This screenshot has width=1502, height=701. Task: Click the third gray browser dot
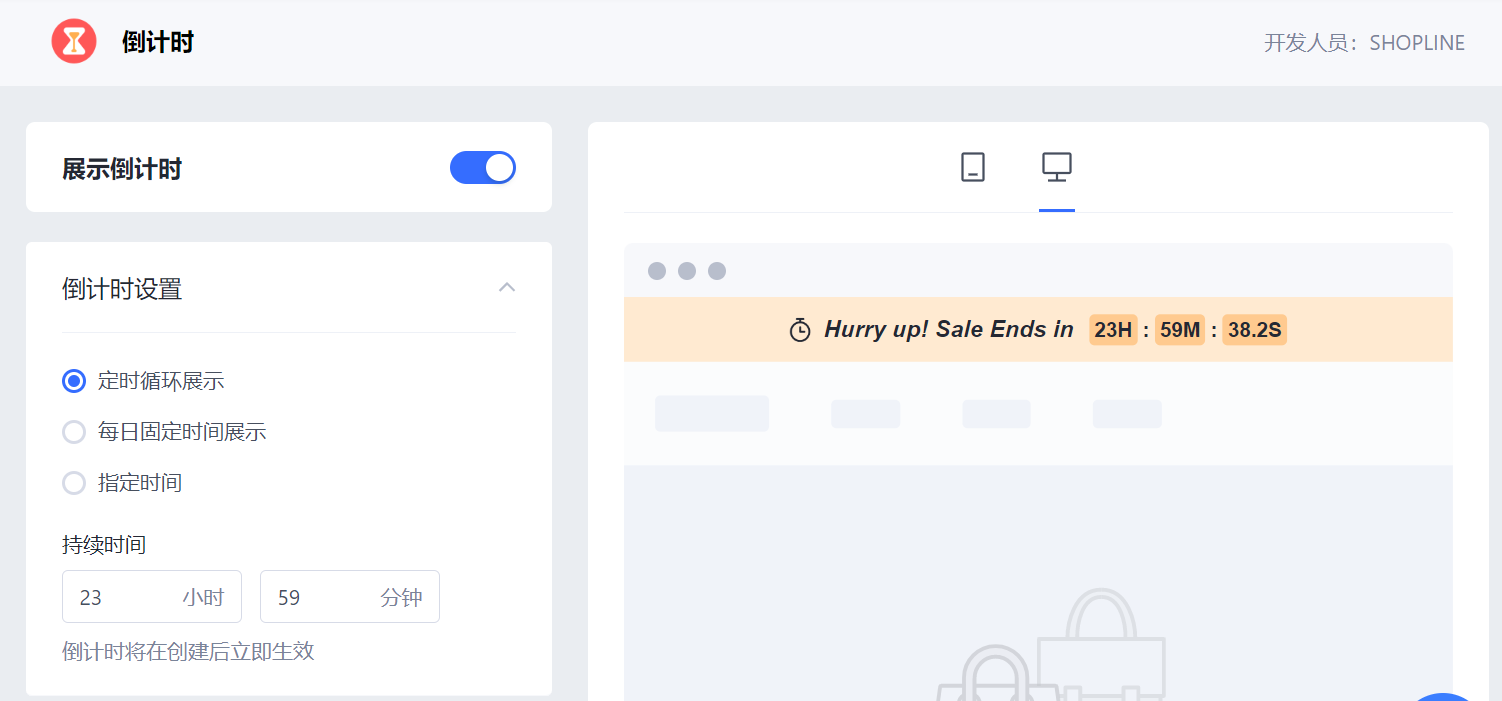[717, 271]
